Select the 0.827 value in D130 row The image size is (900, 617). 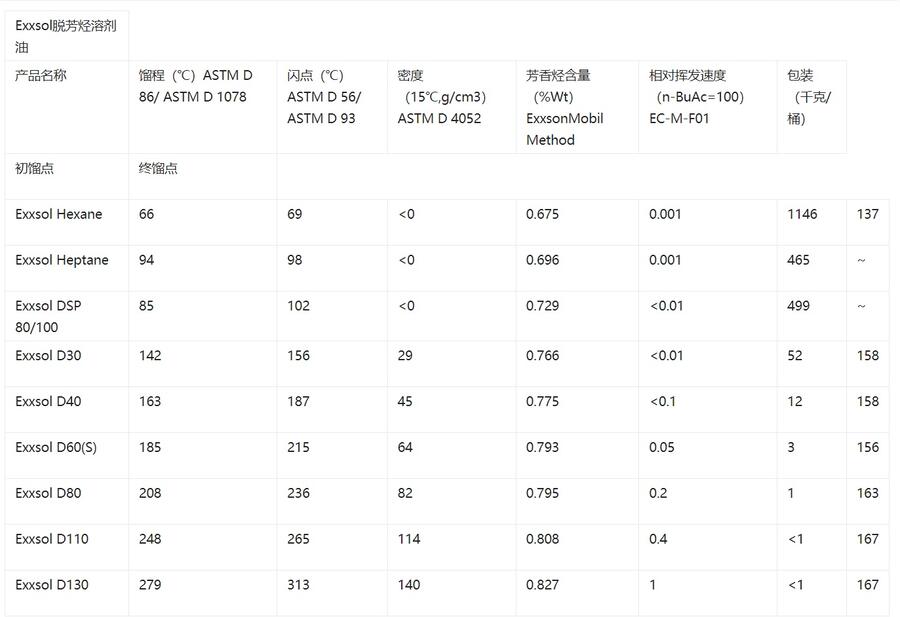[542, 585]
